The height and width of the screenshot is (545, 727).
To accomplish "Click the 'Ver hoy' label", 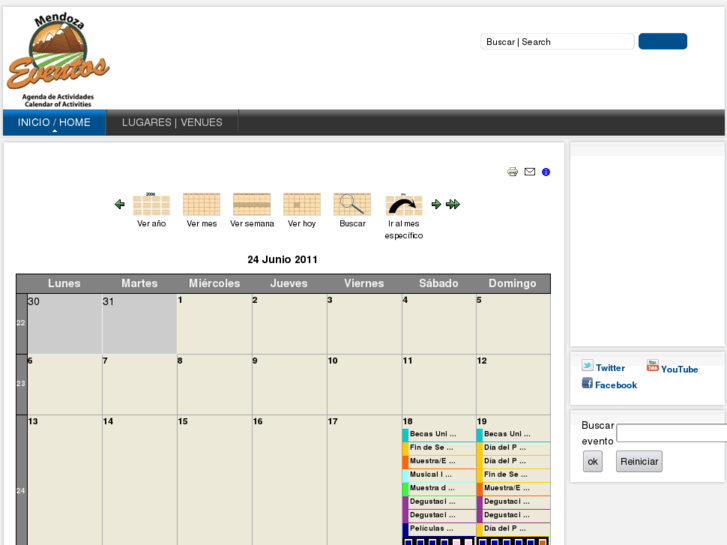I will point(302,224).
